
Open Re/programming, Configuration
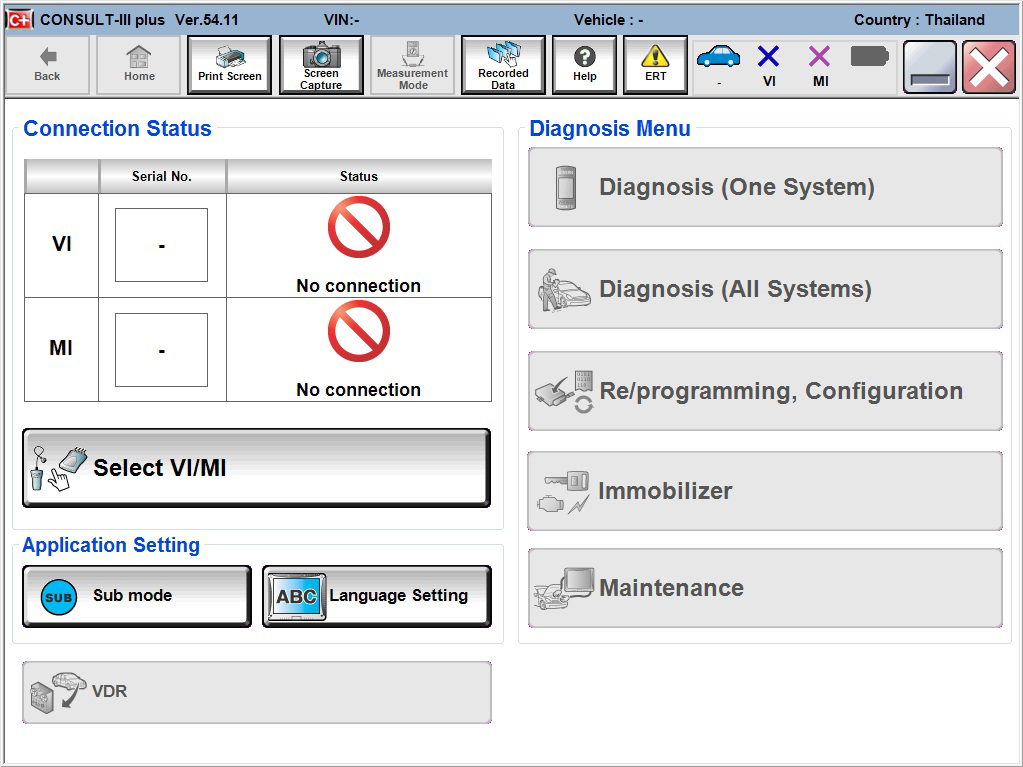click(765, 391)
